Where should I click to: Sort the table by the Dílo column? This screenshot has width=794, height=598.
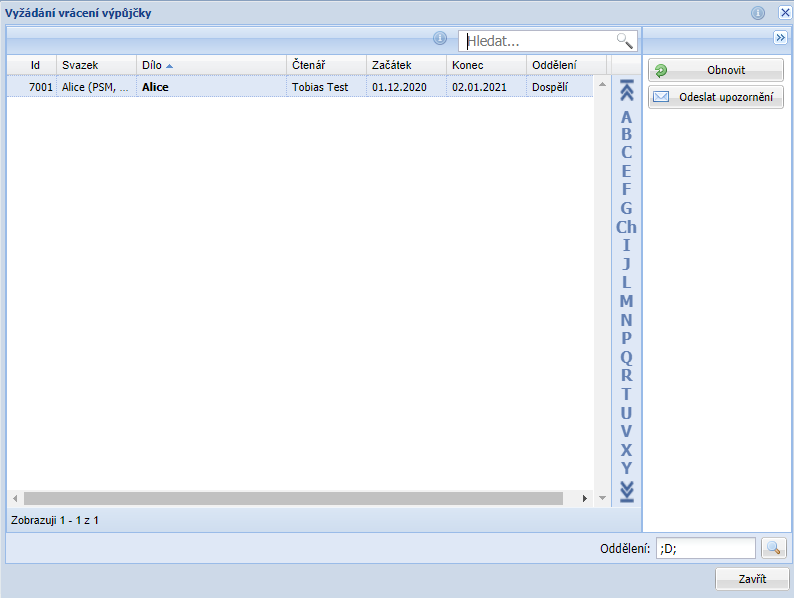[211, 65]
